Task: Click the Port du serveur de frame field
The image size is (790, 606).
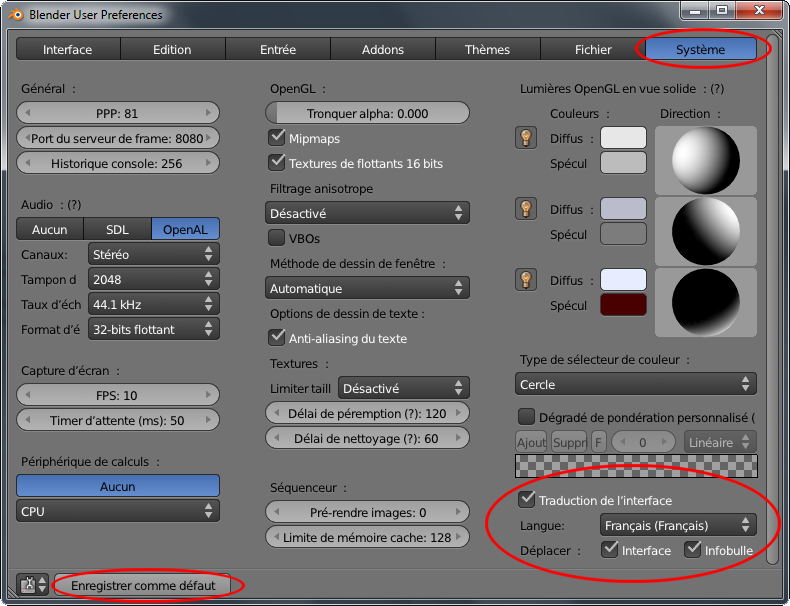Action: pos(118,138)
